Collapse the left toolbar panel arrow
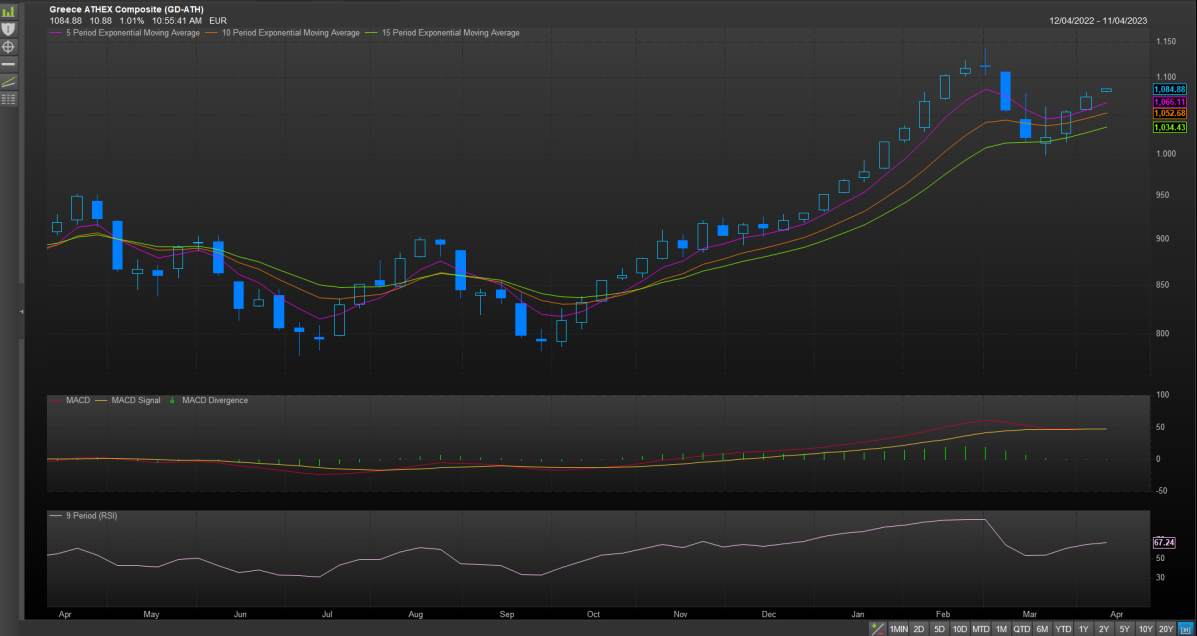This screenshot has width=1197, height=636. [21, 312]
